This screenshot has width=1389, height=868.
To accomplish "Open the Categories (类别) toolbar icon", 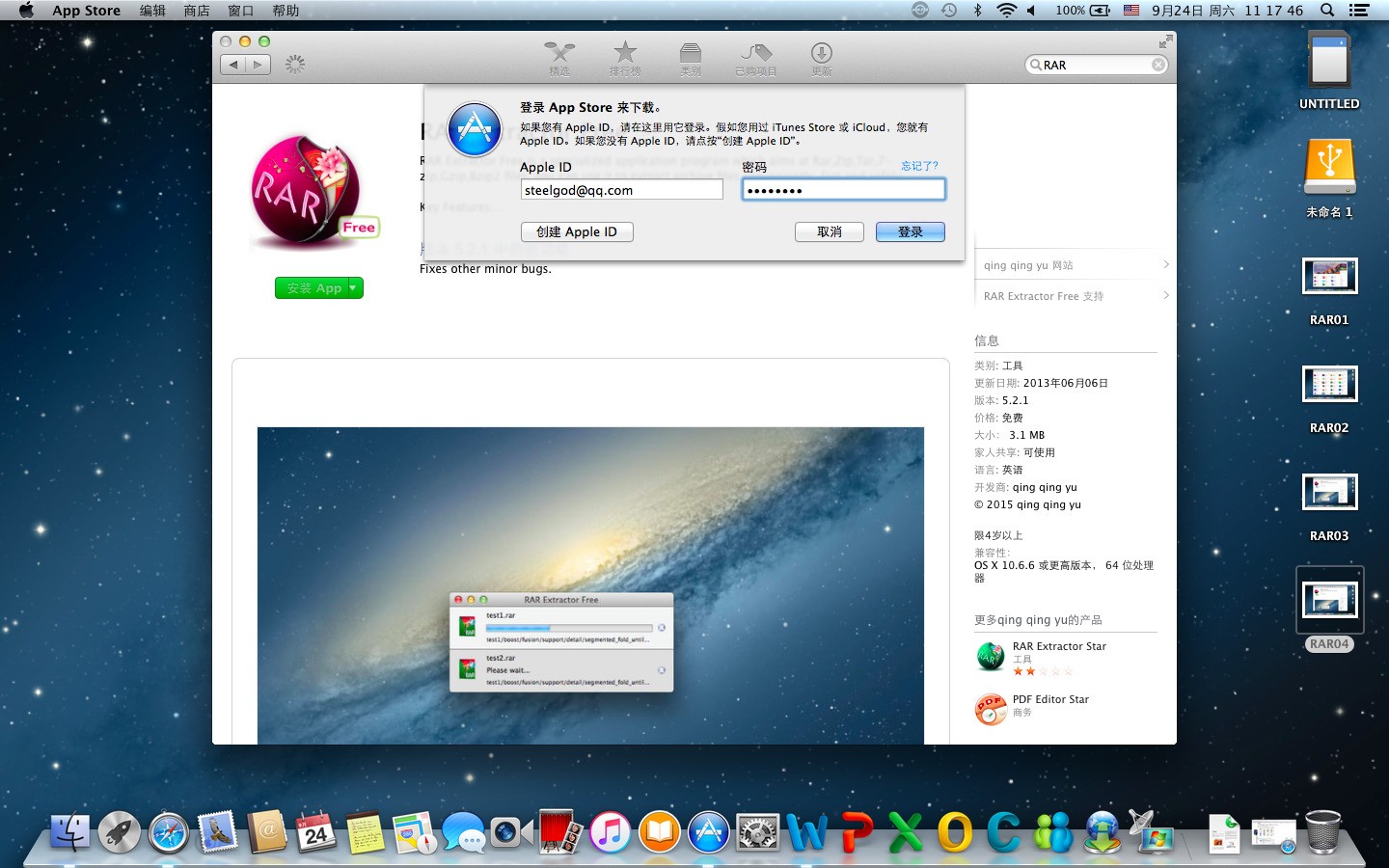I will 690,58.
